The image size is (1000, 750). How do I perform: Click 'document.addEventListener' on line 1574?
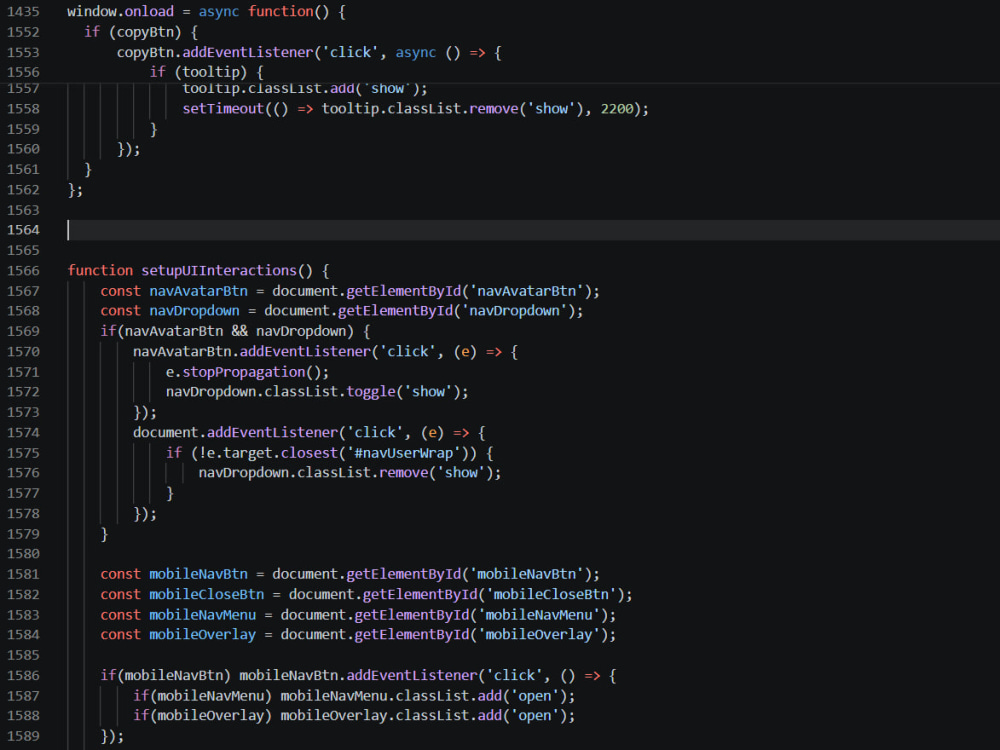tap(235, 432)
